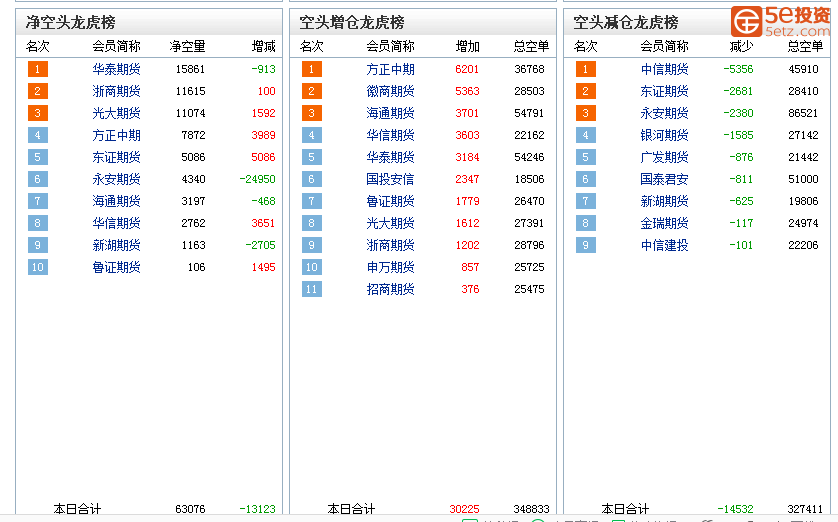Open 海通期货 link in 净空头龙虎榜 table

[116, 201]
